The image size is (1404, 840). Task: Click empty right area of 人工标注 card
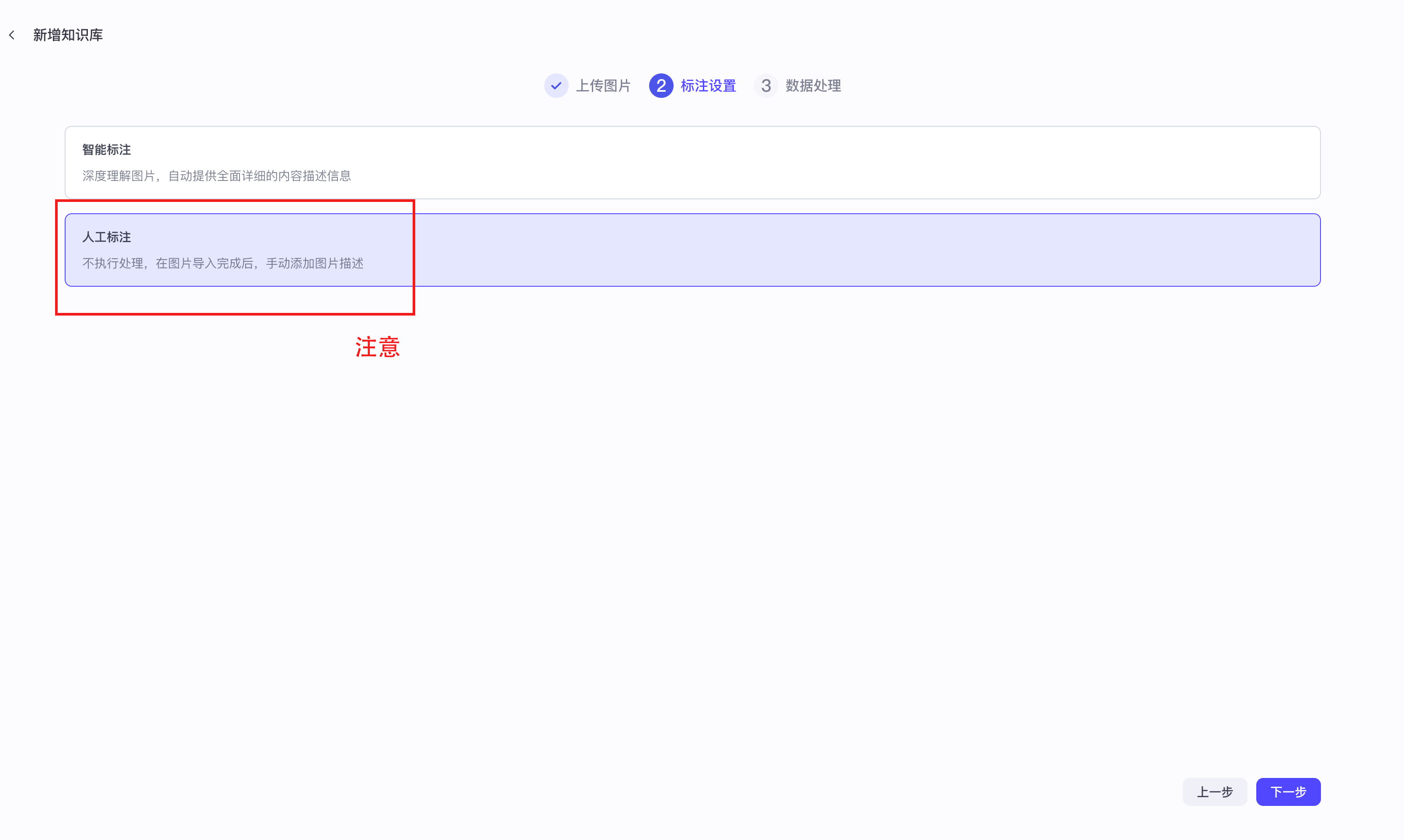pos(1019,250)
